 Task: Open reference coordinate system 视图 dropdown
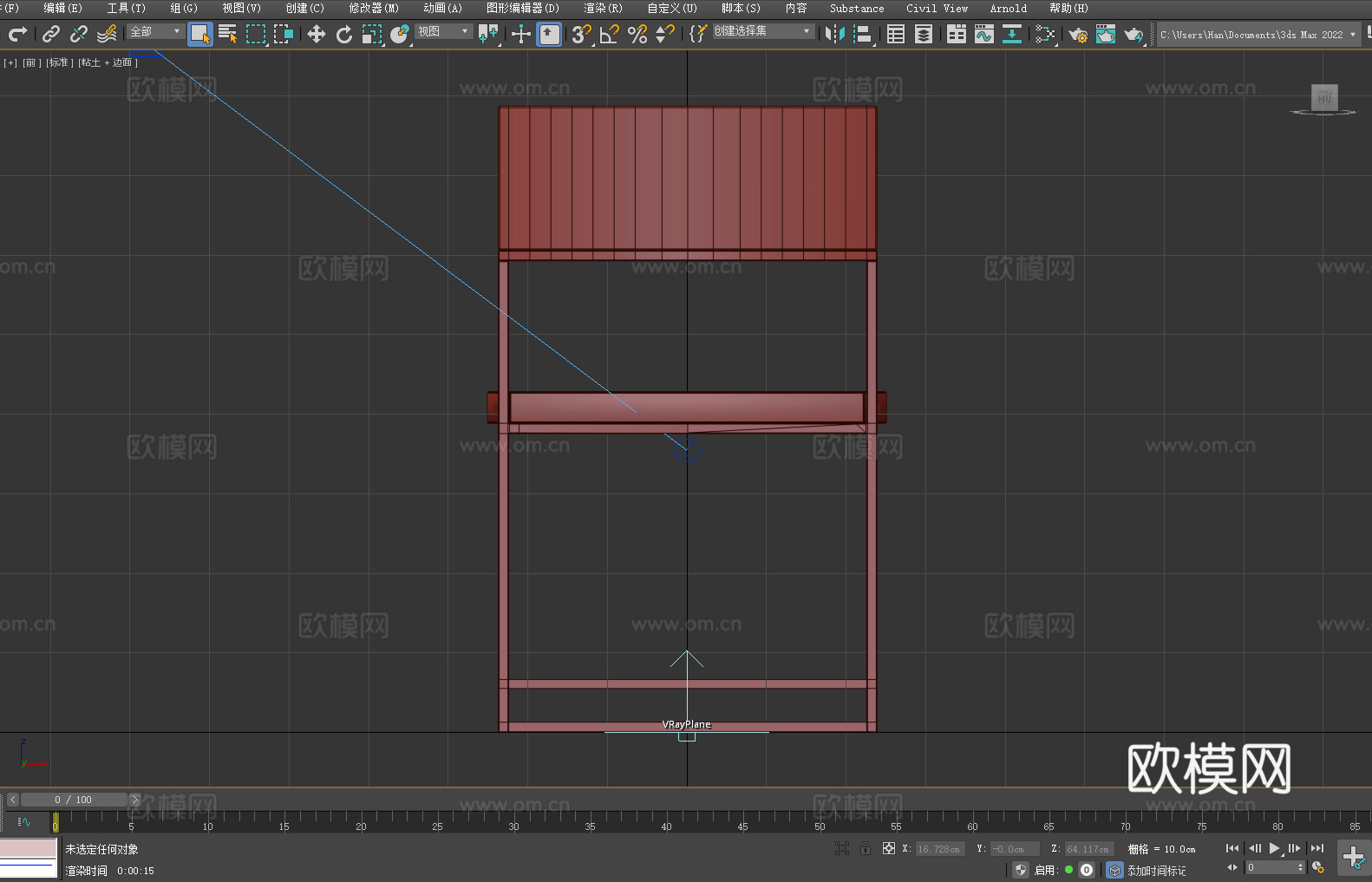443,31
